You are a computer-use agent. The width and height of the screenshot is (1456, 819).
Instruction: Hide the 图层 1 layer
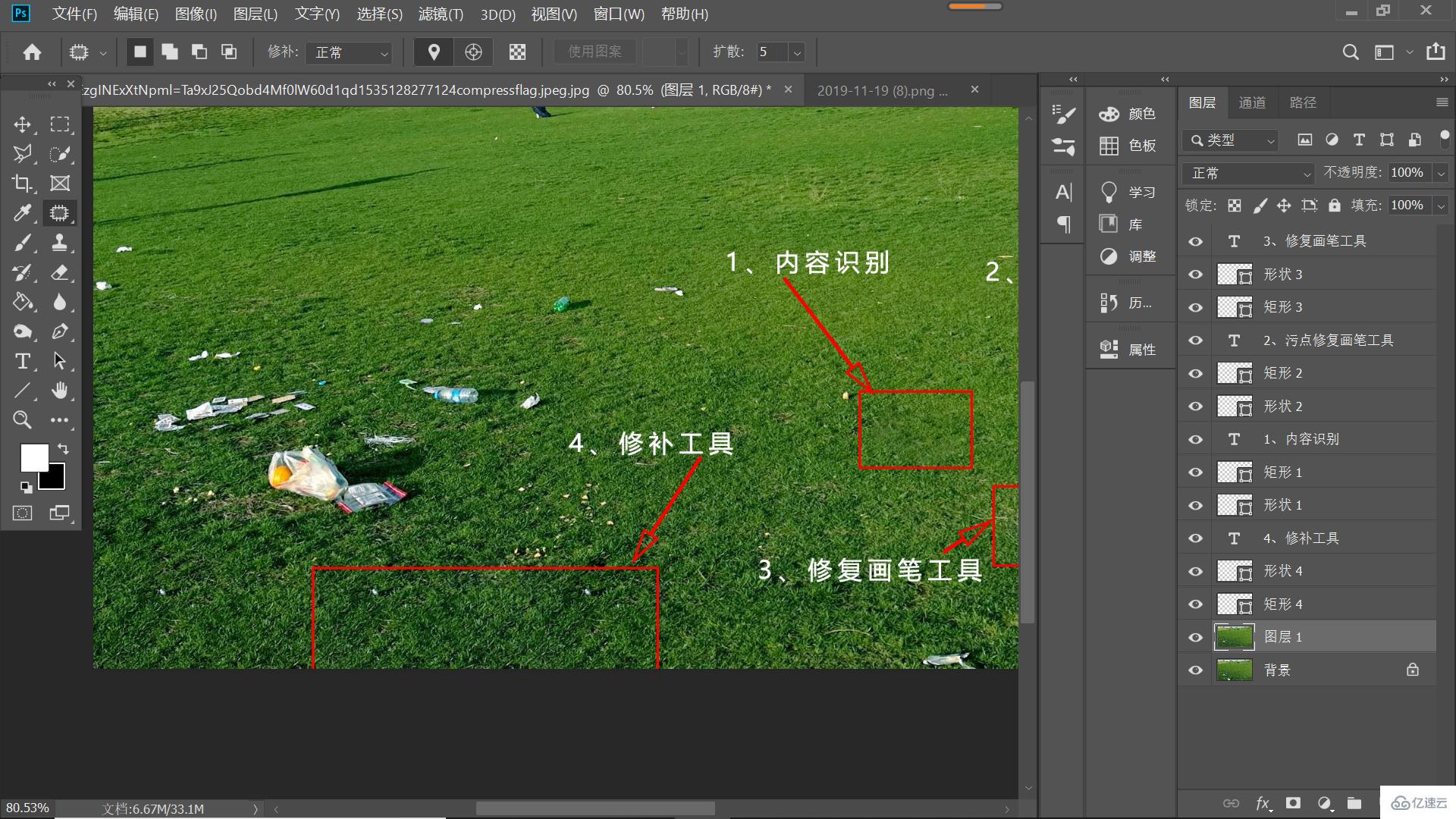click(x=1196, y=637)
